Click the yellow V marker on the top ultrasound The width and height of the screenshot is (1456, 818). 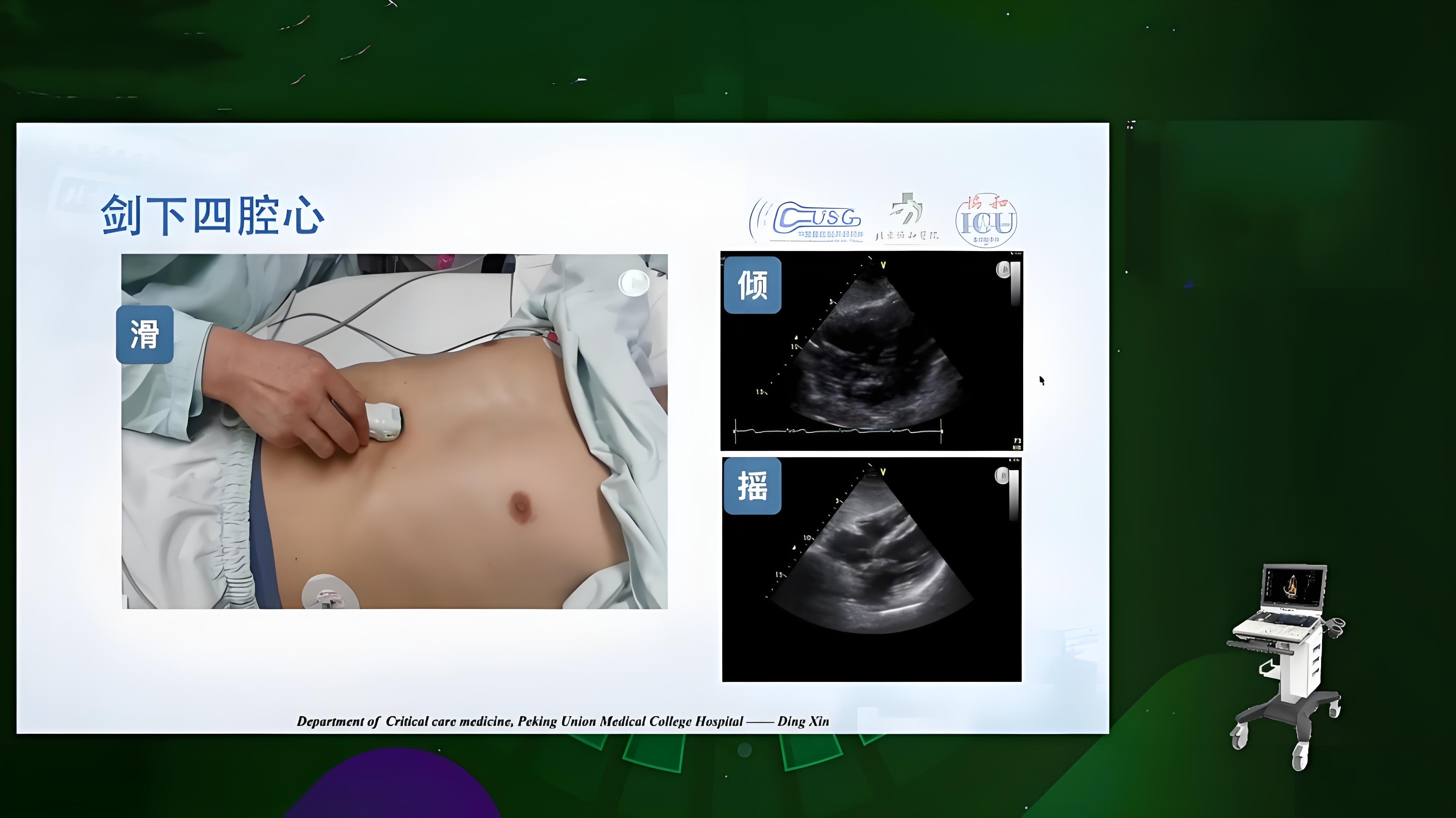883,265
